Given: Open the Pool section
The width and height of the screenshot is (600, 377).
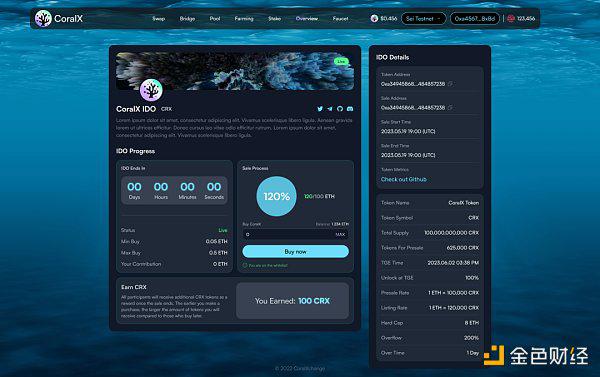Looking at the screenshot, I should coord(215,18).
